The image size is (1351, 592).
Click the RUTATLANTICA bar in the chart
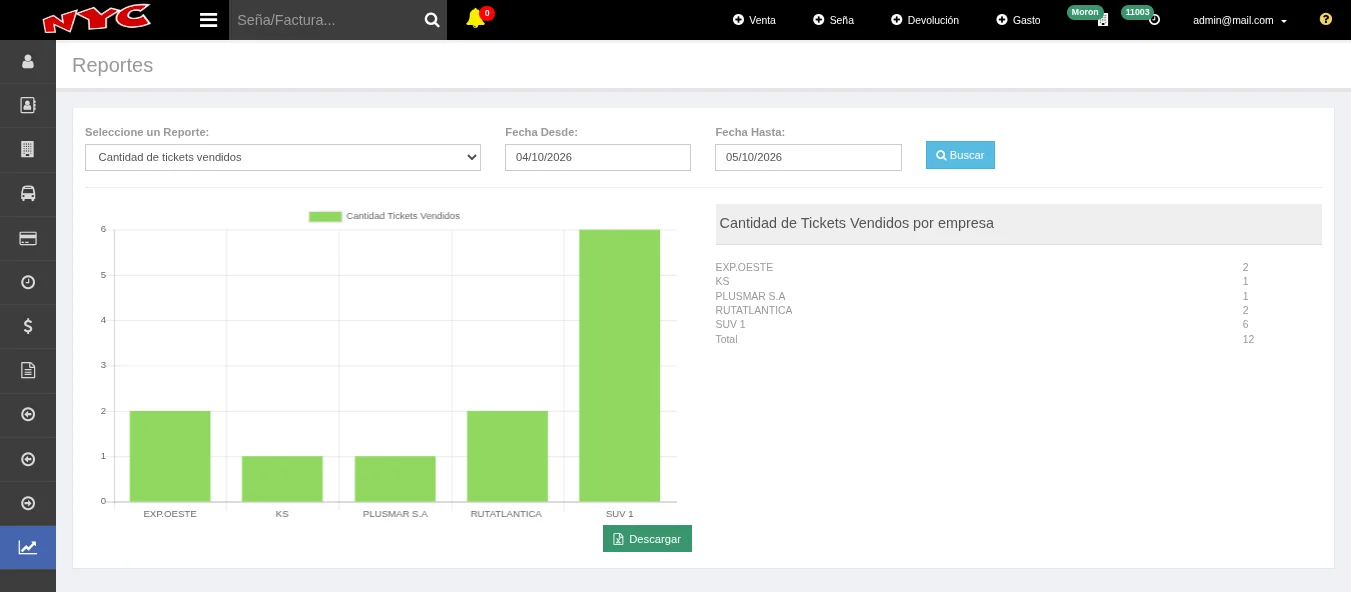point(507,456)
